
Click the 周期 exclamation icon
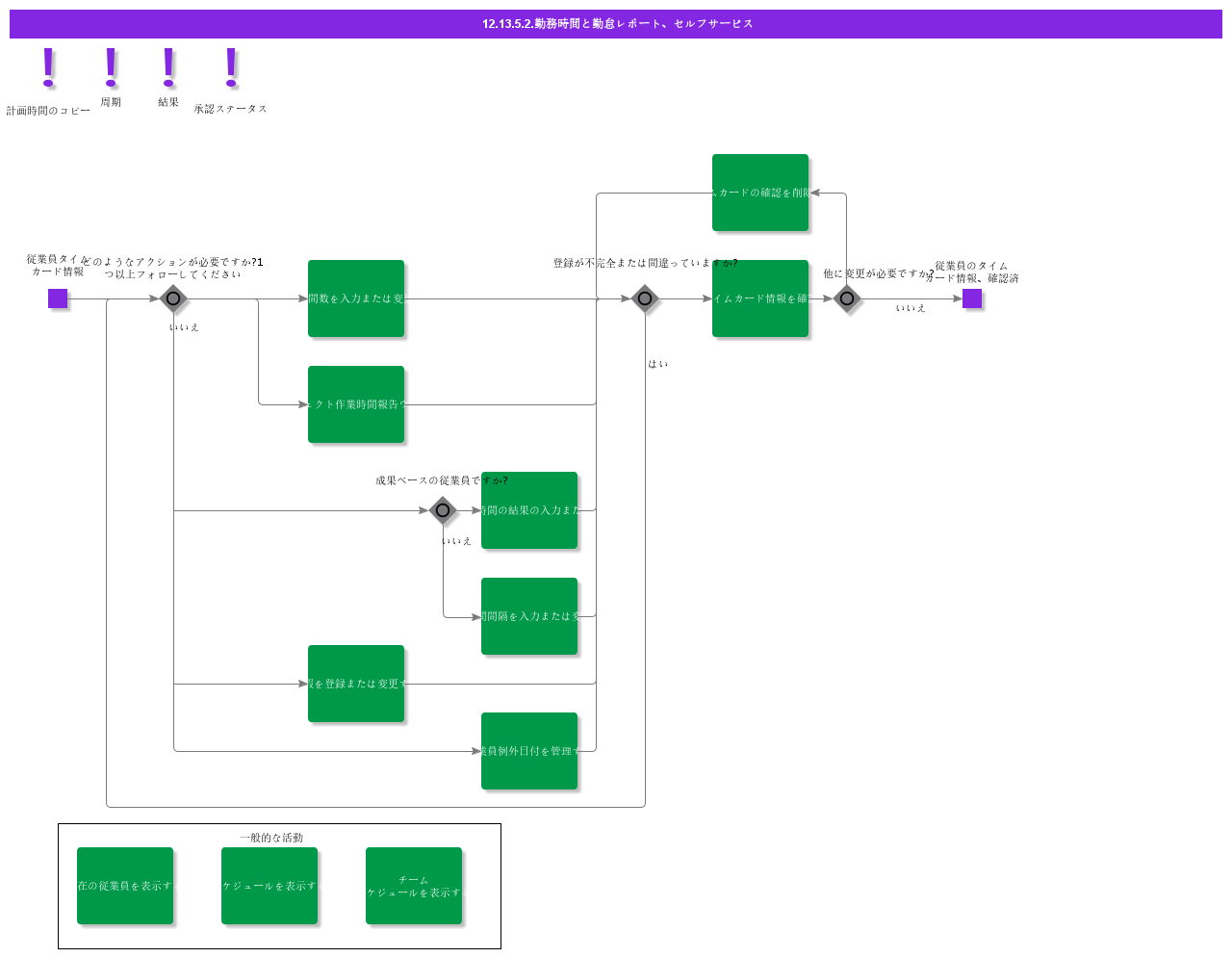111,66
